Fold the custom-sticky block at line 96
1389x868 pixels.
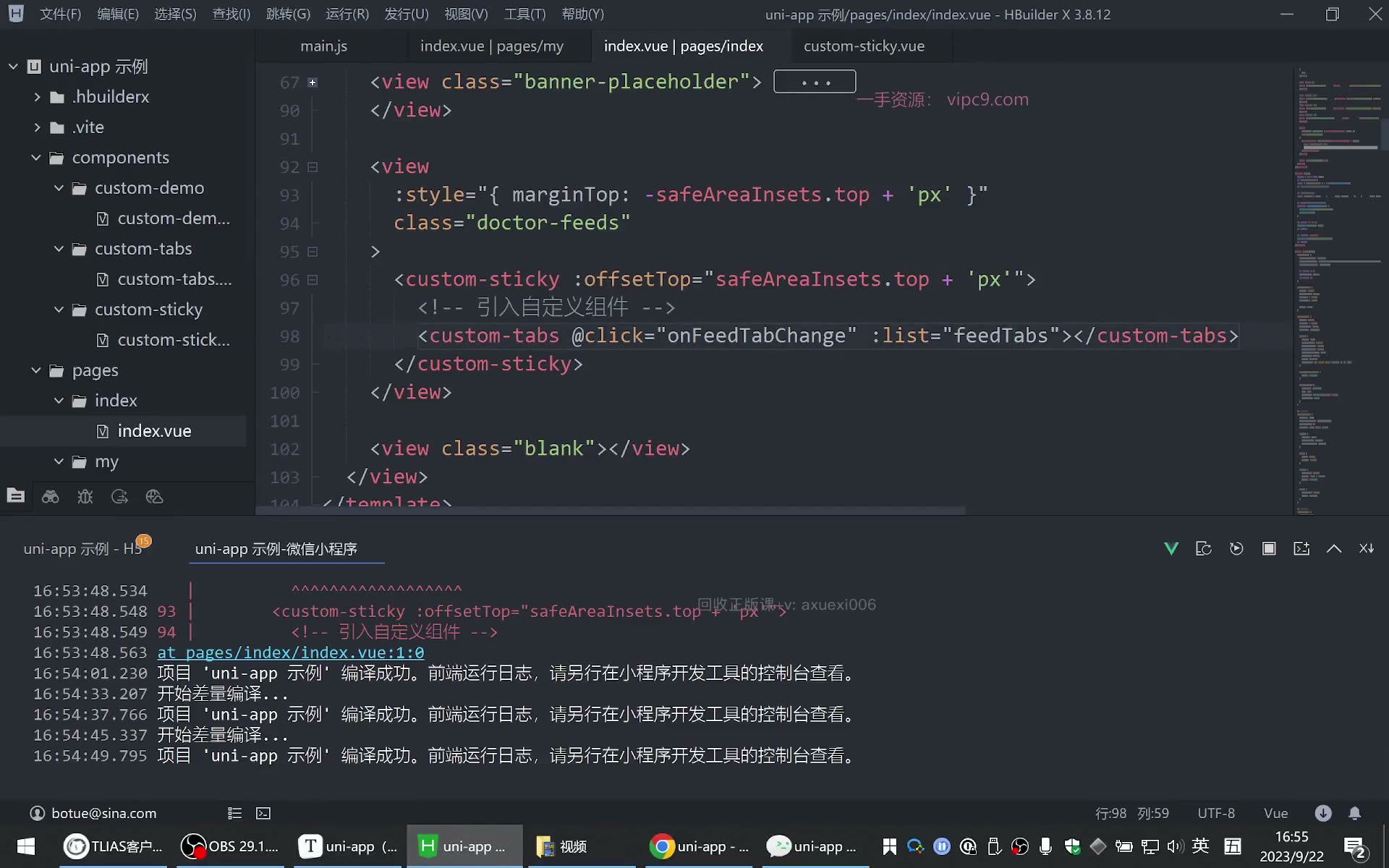313,280
